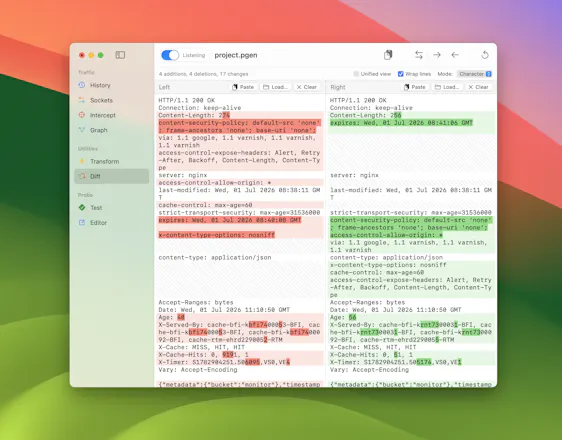Viewport: 562px width, 440px height.
Task: Click right x-content-type-options: nosniff line
Action: 388,265
